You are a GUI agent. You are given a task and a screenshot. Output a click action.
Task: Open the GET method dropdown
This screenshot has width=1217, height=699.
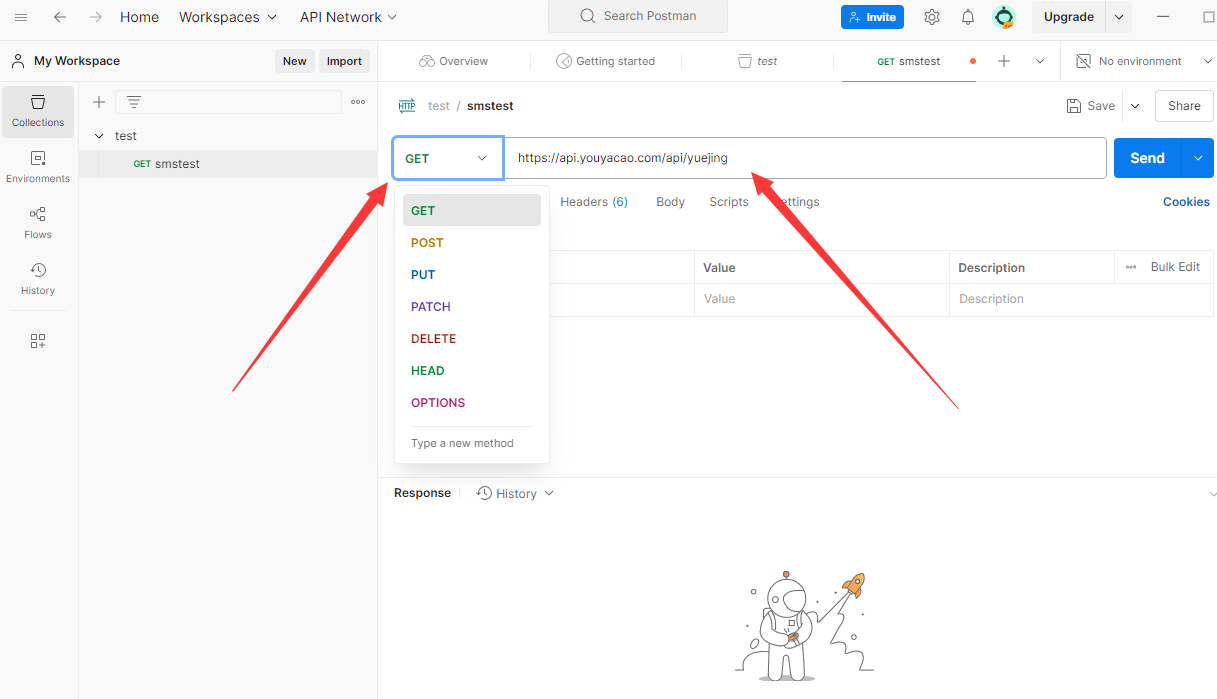[x=448, y=158]
